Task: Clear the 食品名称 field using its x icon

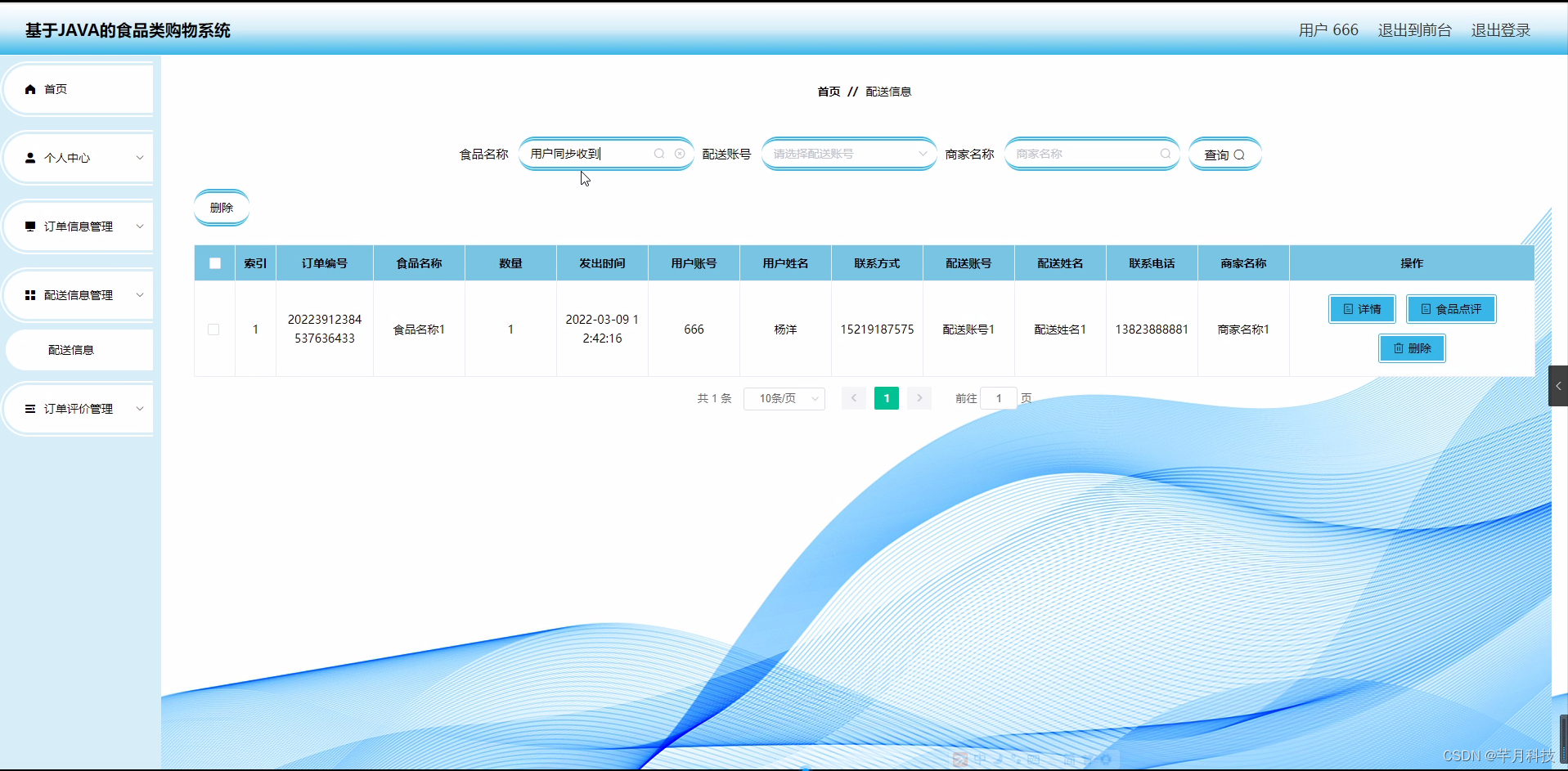Action: (x=680, y=153)
